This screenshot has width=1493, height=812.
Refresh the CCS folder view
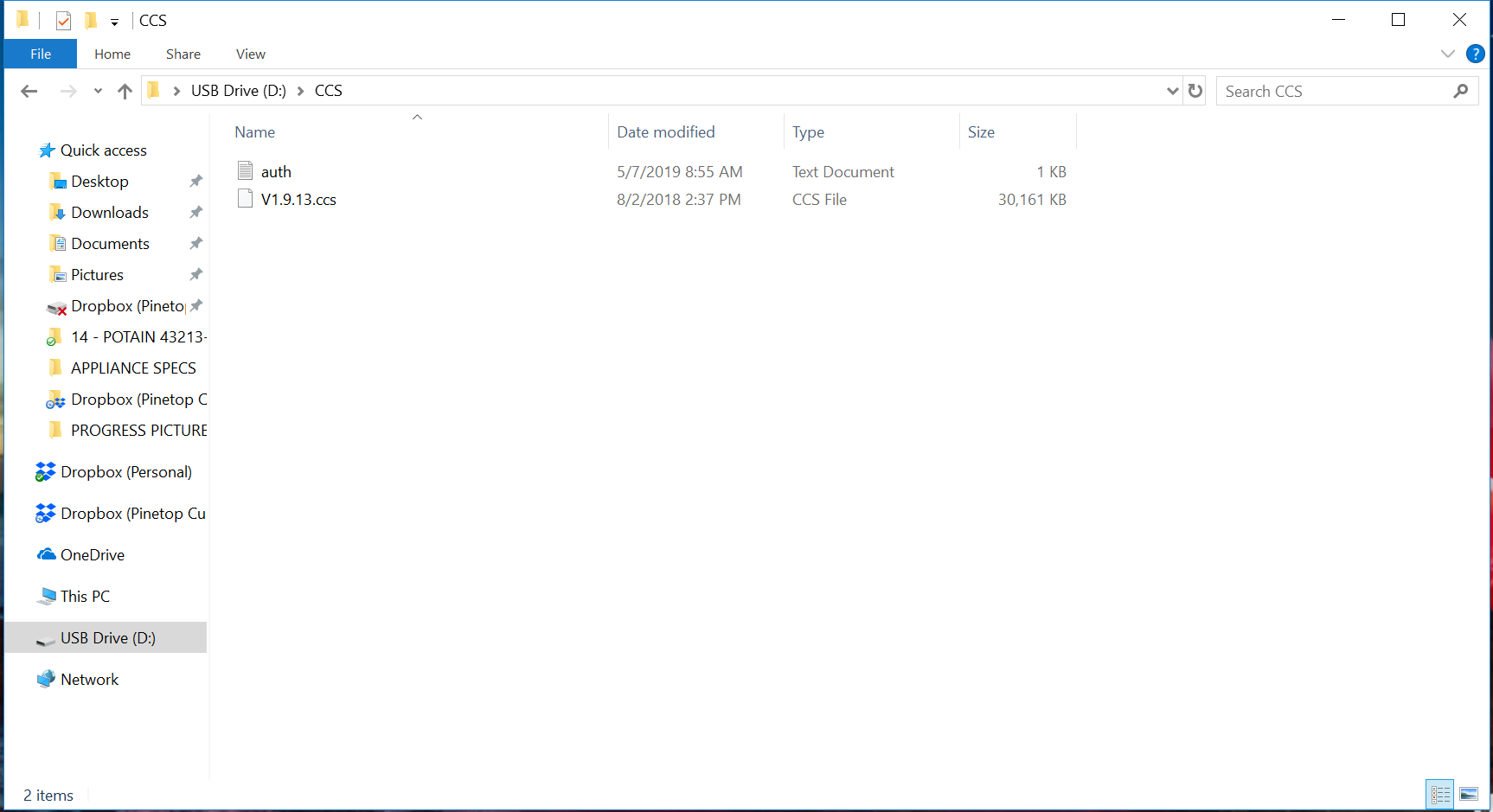pyautogui.click(x=1195, y=91)
